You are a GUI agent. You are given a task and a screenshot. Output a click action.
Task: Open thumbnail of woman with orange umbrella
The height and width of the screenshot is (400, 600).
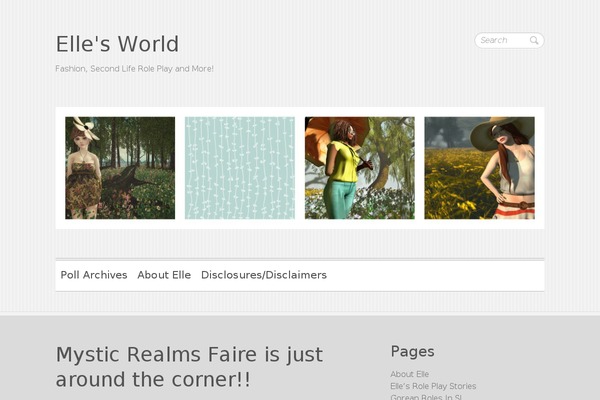(x=360, y=168)
